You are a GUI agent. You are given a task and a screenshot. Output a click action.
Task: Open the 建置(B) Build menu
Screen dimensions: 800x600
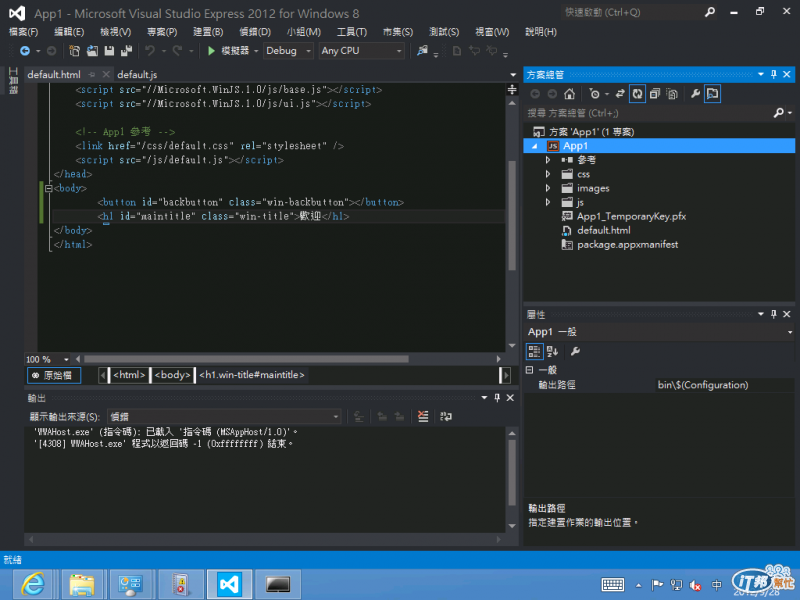pos(208,32)
